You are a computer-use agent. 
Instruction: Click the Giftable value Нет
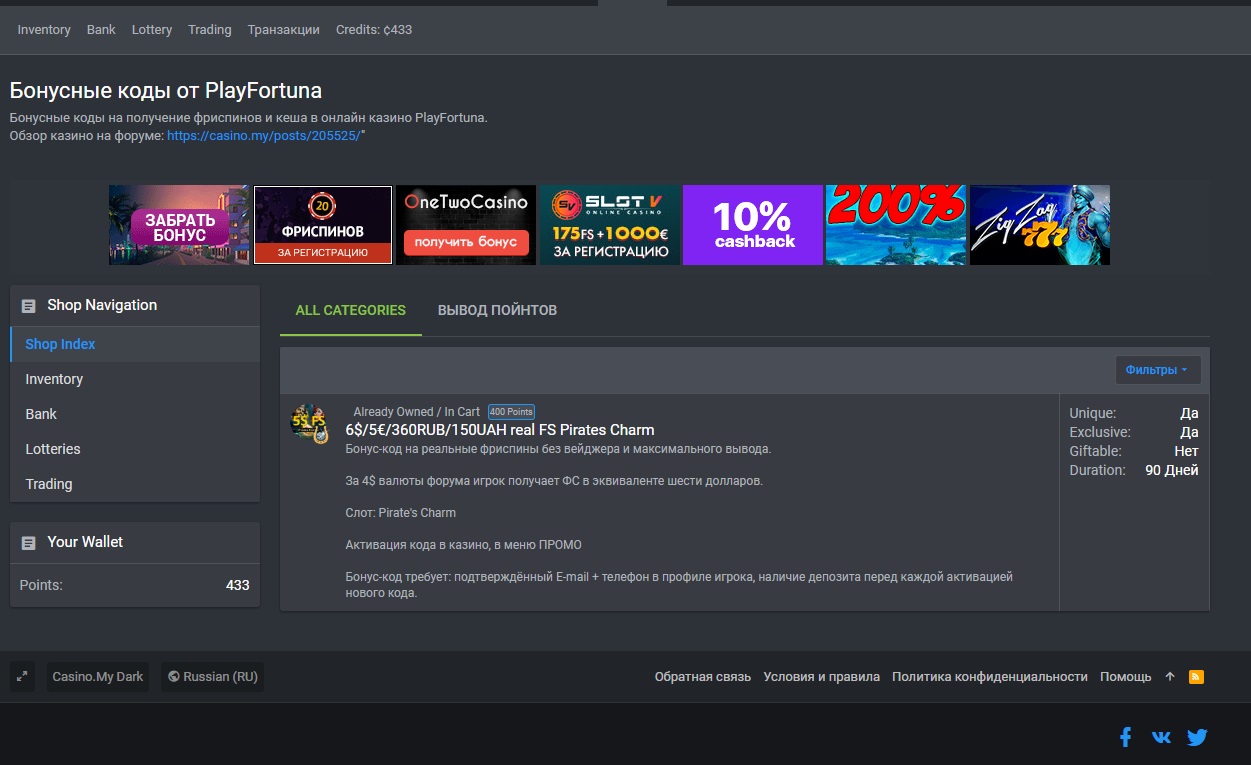[x=1186, y=451]
